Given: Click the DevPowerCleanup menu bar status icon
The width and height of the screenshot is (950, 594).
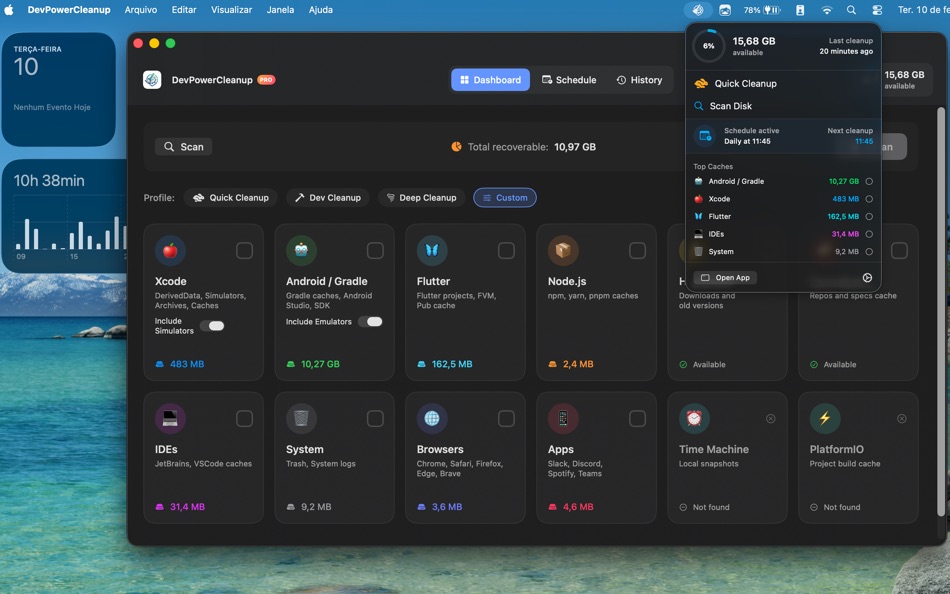Looking at the screenshot, I should [698, 10].
